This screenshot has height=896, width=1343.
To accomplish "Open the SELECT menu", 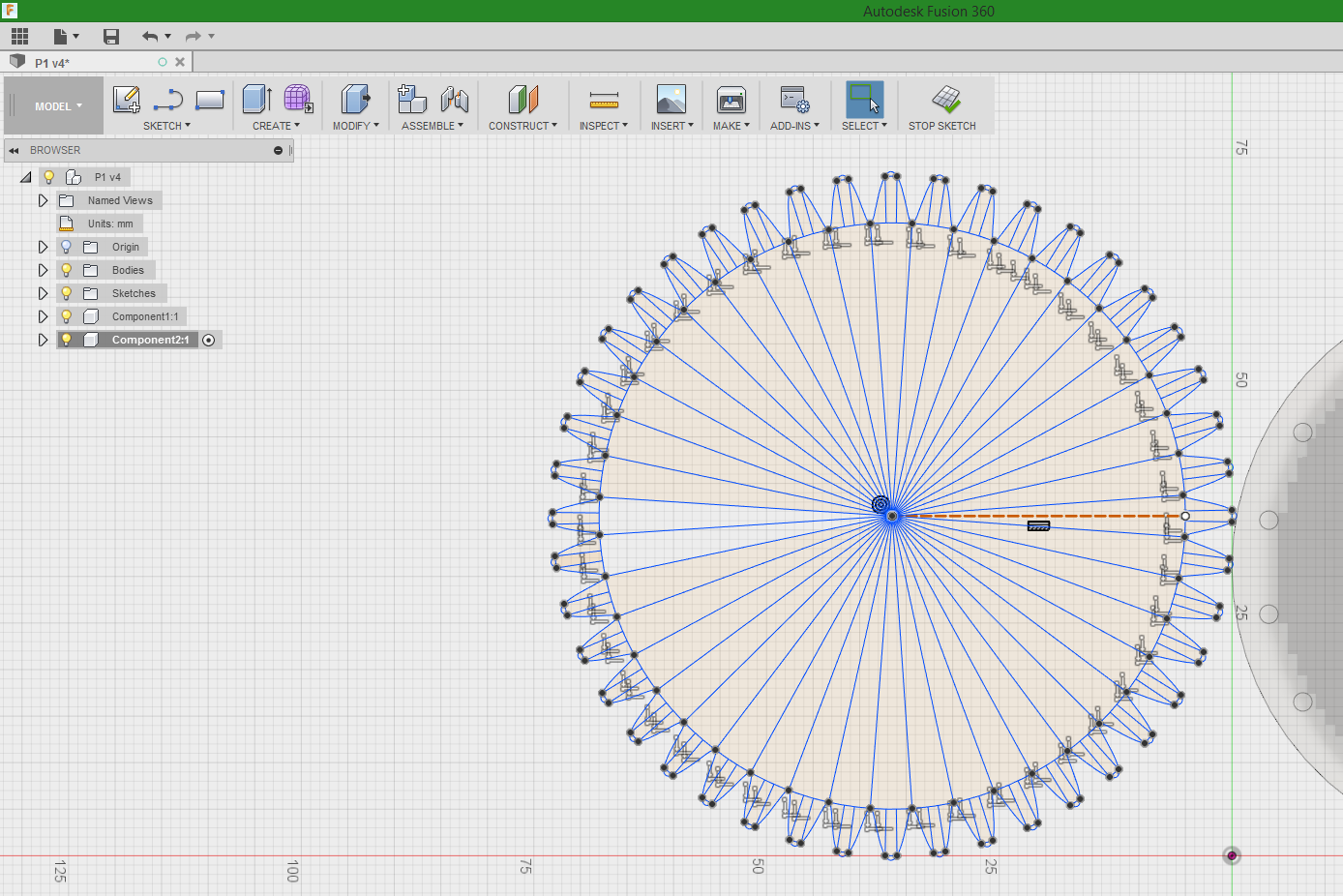I will pos(864,126).
